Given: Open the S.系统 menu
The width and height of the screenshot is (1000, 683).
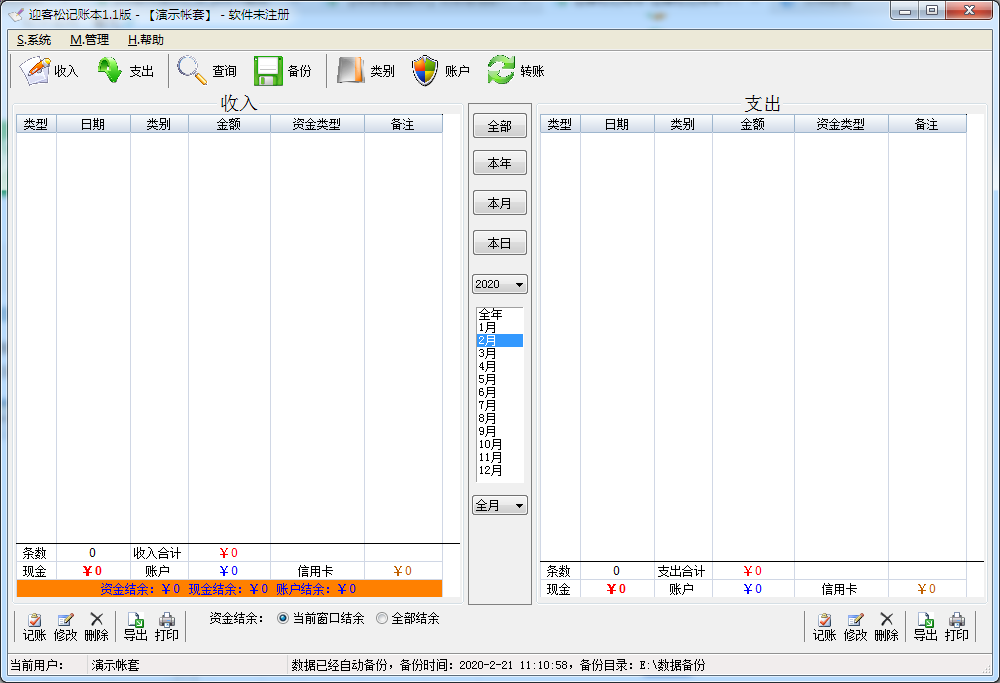Looking at the screenshot, I should tap(34, 40).
